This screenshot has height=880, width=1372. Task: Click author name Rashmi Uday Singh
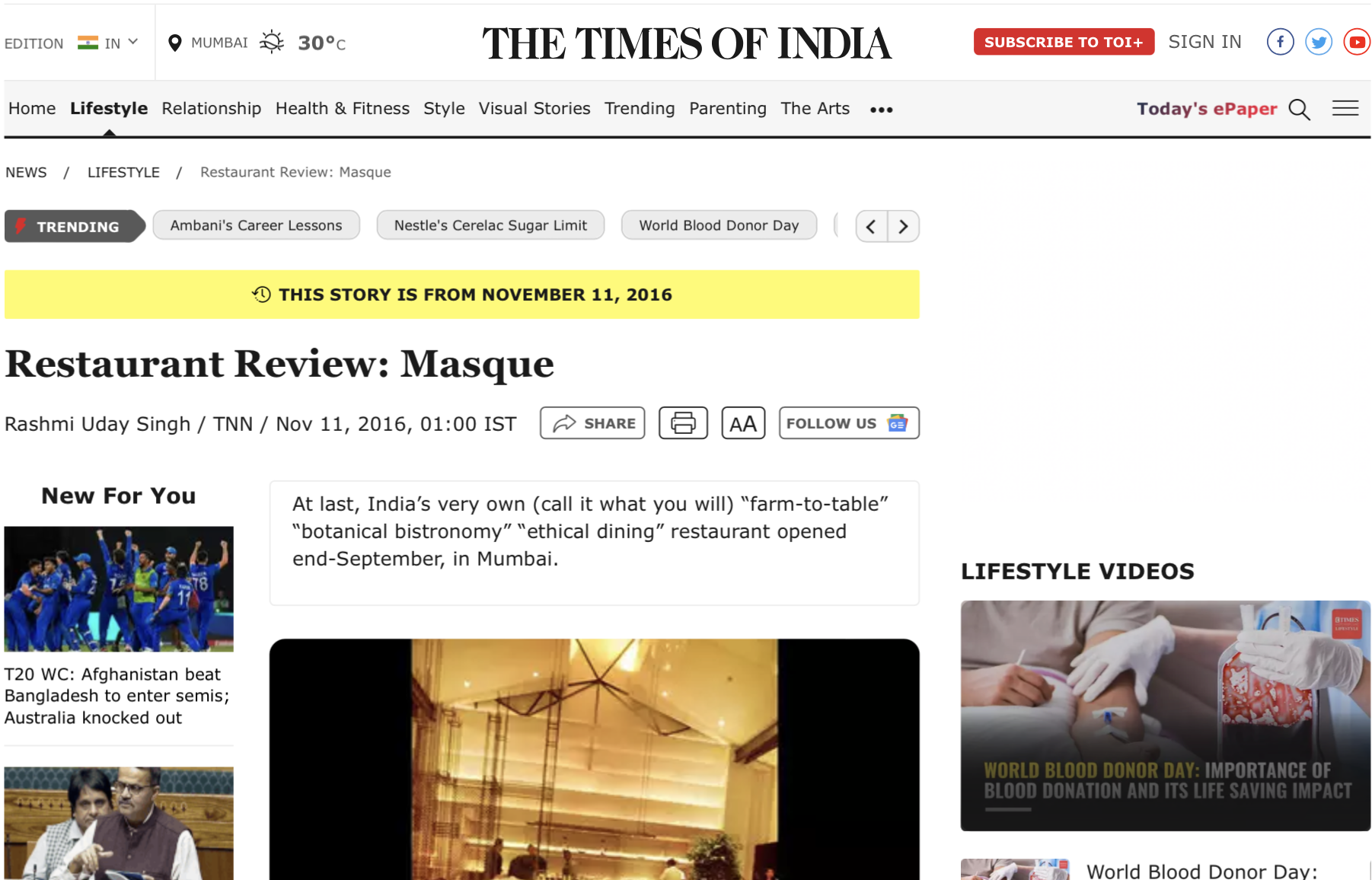point(97,424)
